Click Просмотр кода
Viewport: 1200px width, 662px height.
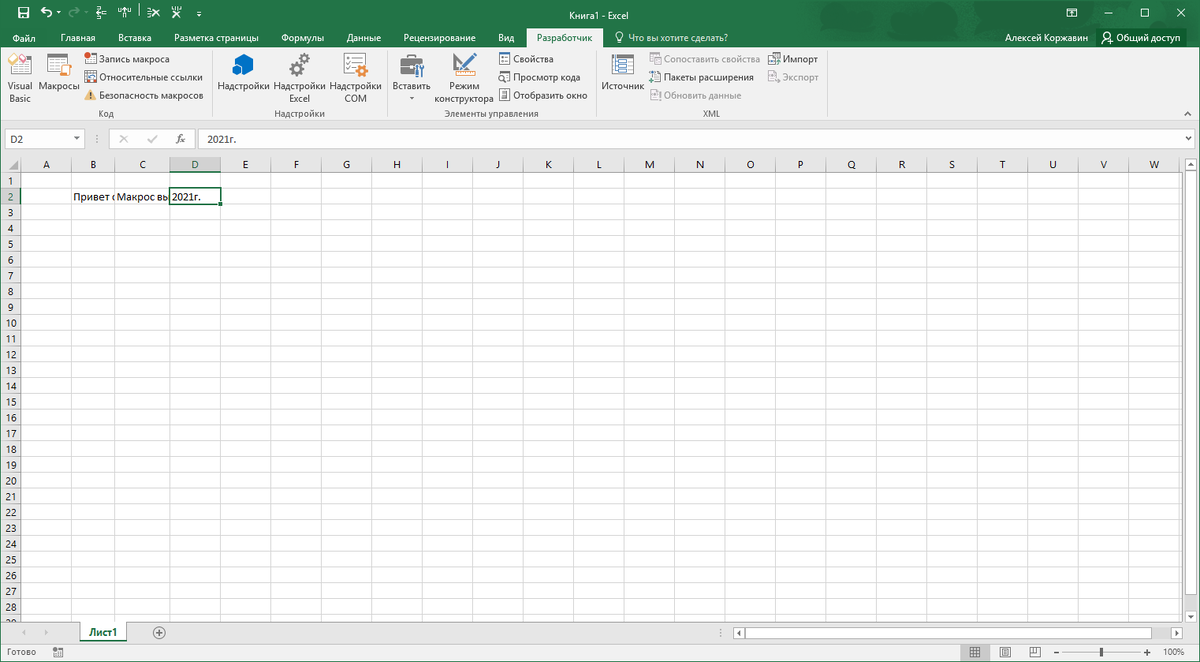539,77
